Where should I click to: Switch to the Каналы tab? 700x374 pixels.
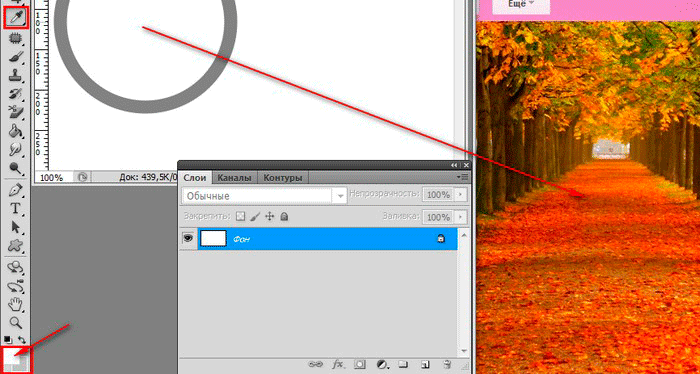[x=234, y=178]
